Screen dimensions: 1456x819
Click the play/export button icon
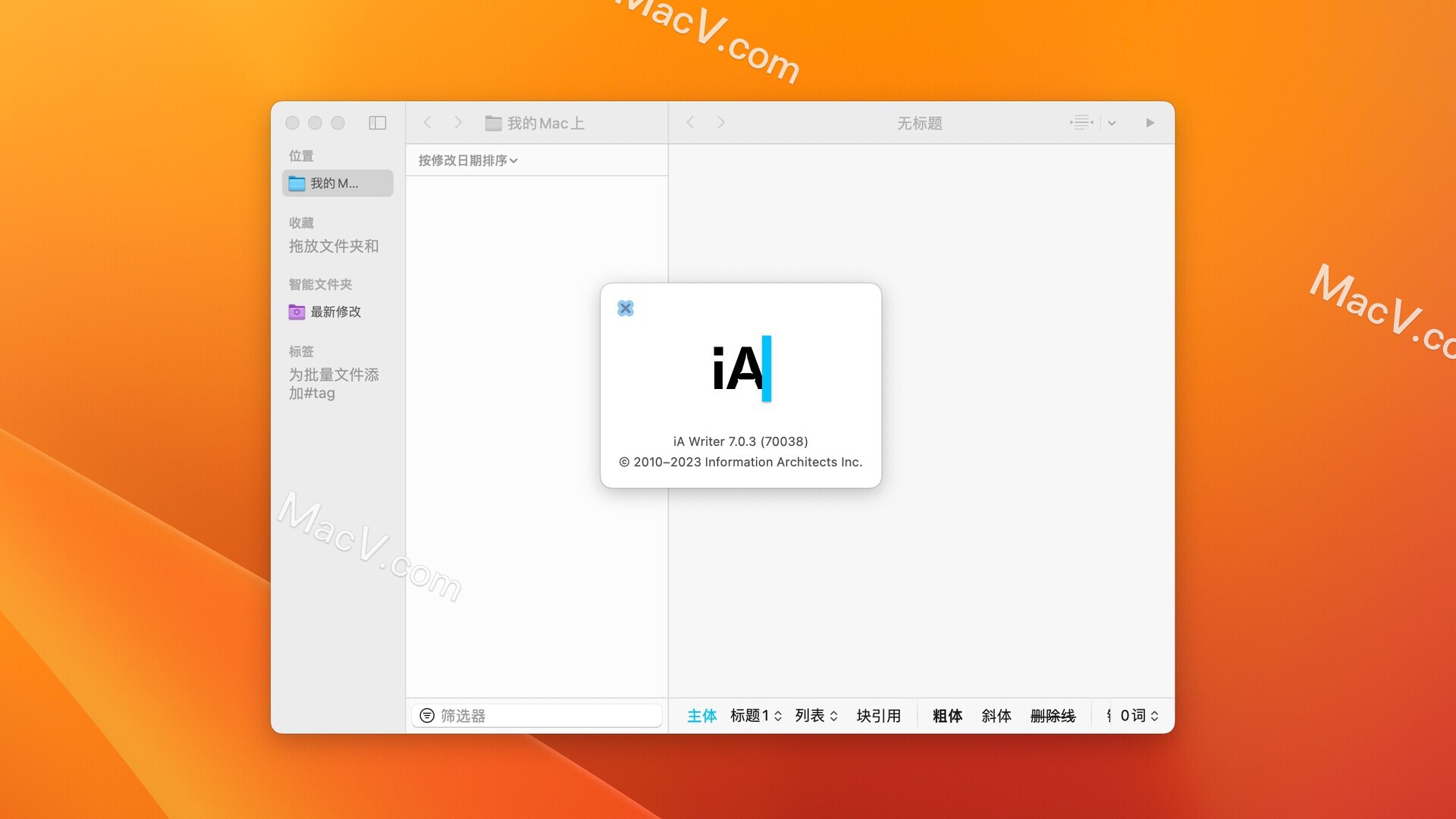pos(1150,122)
